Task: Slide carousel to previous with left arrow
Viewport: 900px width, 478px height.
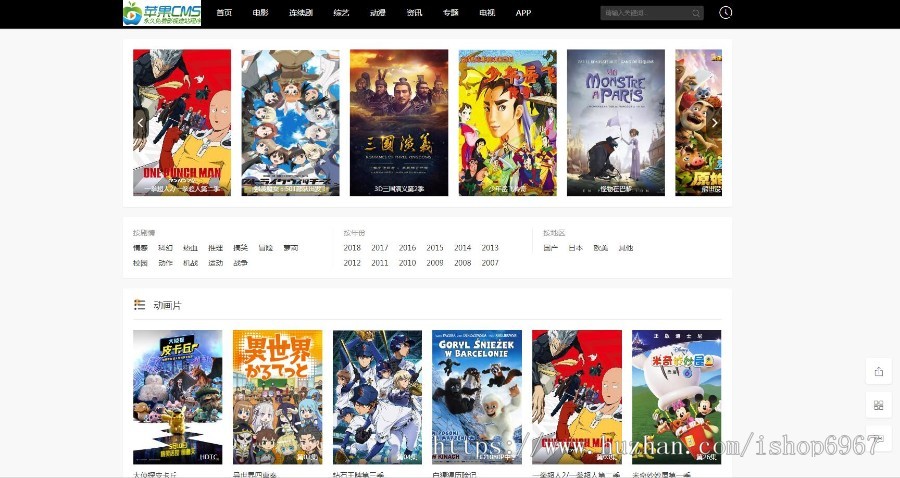Action: click(140, 123)
